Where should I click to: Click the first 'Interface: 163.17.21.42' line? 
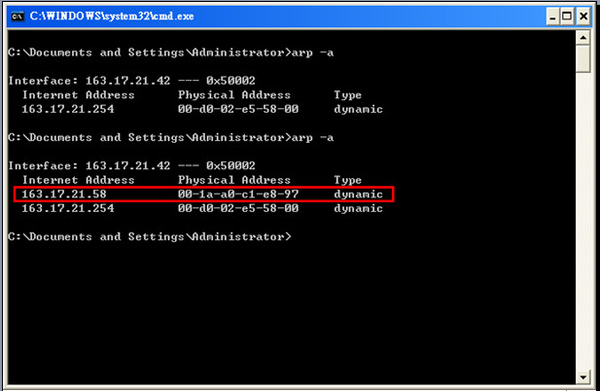[132, 81]
